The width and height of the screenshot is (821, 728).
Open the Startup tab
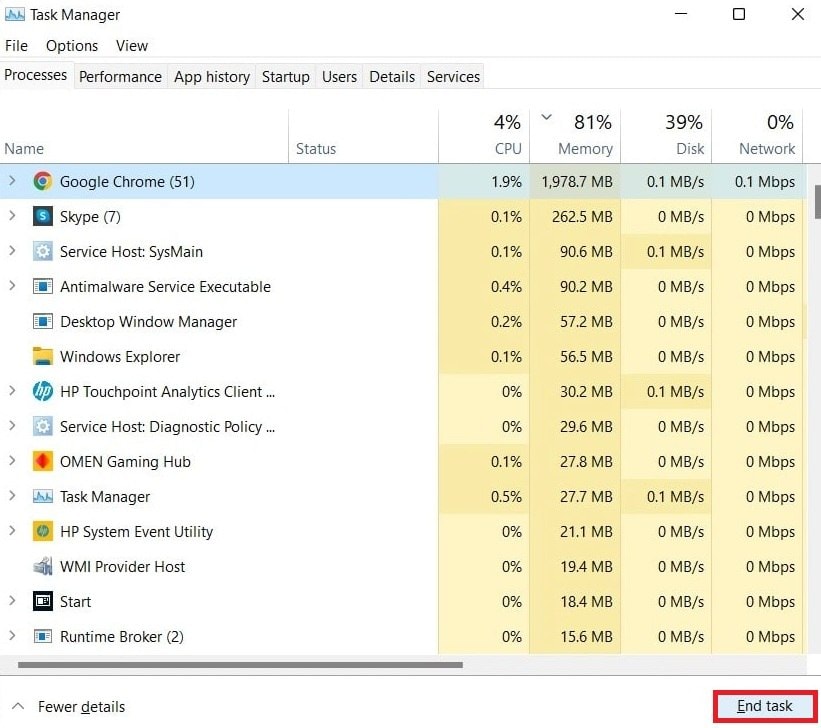point(285,77)
